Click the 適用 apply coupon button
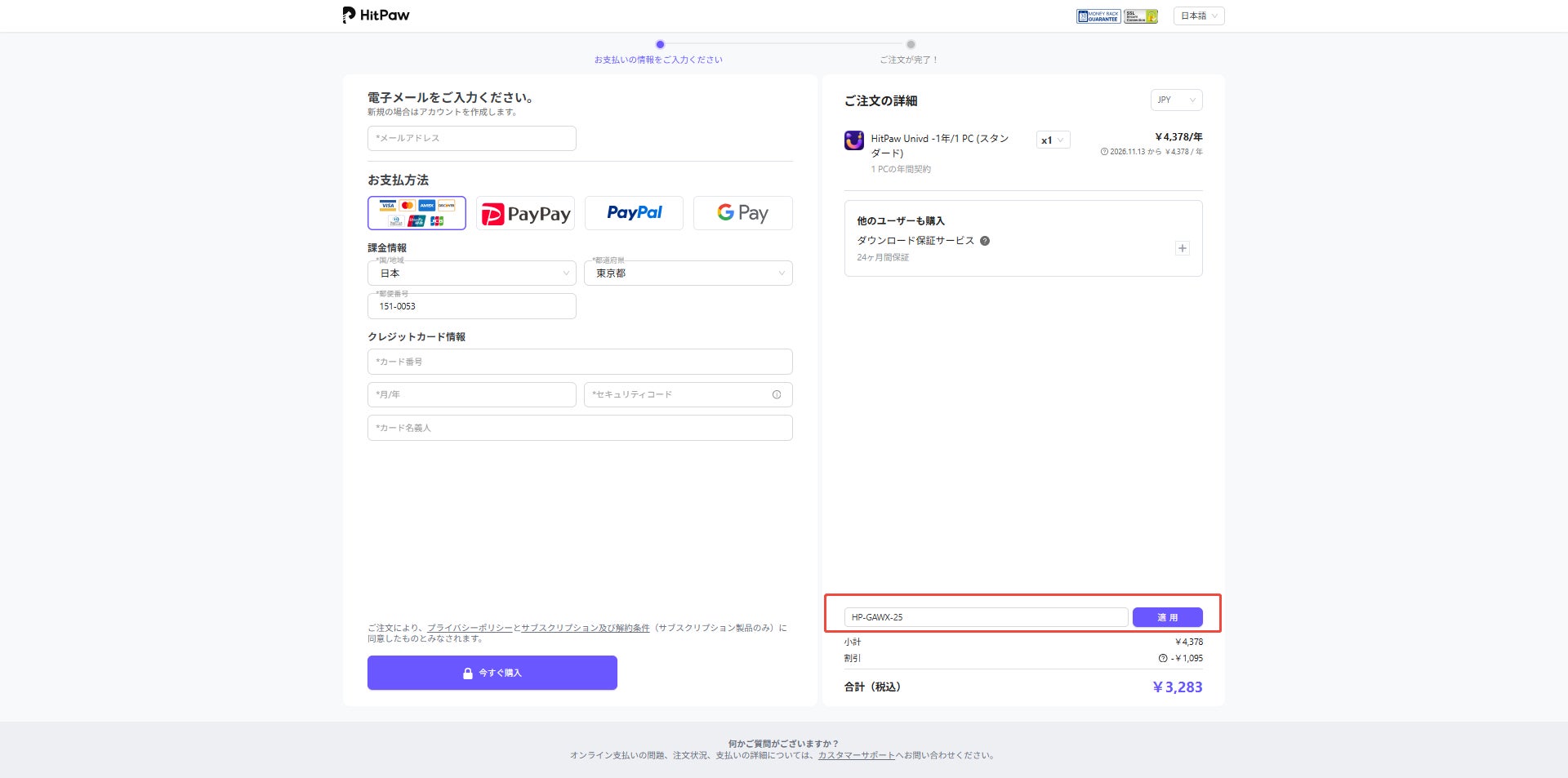This screenshot has width=1568, height=778. pos(1168,617)
